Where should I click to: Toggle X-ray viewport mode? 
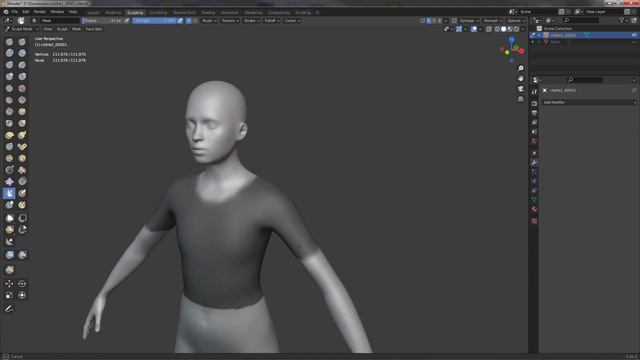(x=489, y=29)
